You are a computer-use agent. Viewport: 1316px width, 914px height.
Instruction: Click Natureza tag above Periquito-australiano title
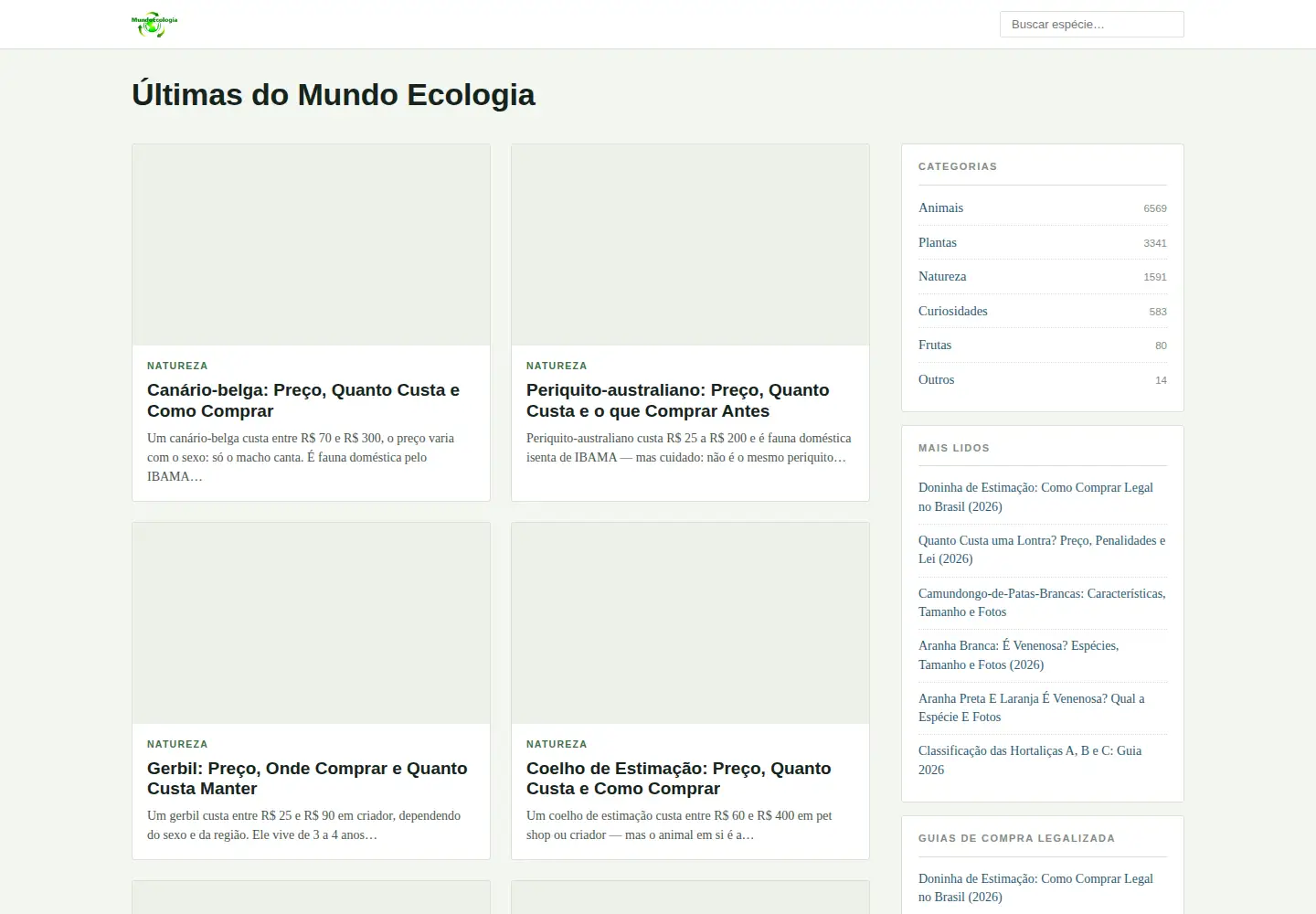[x=557, y=366]
